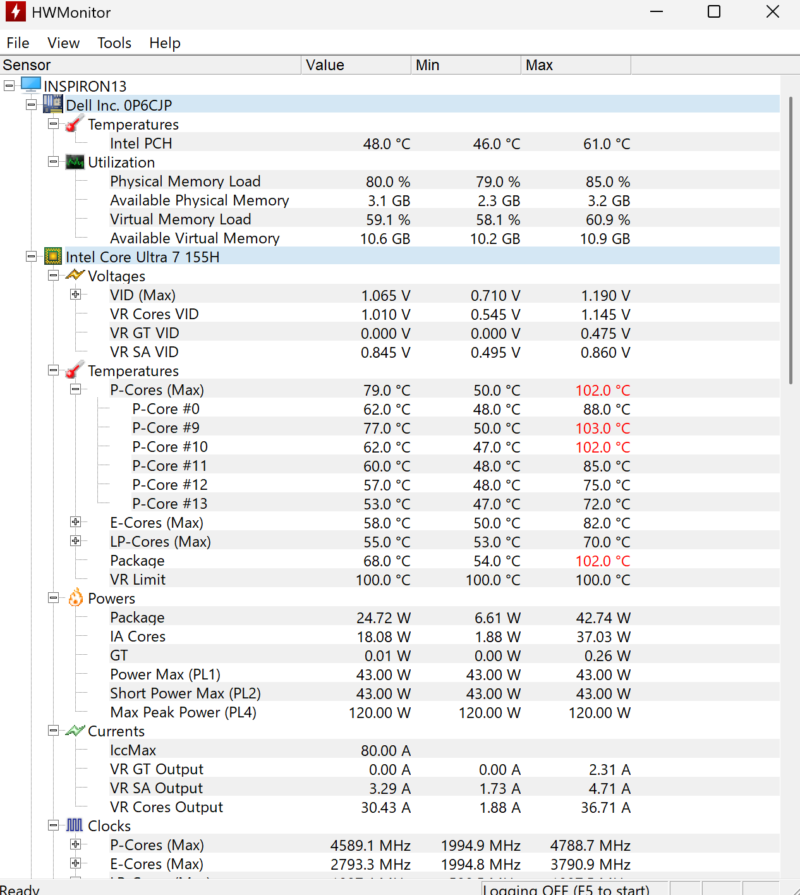Click the Powers flame icon
Screen dimensions: 800x895
75,599
